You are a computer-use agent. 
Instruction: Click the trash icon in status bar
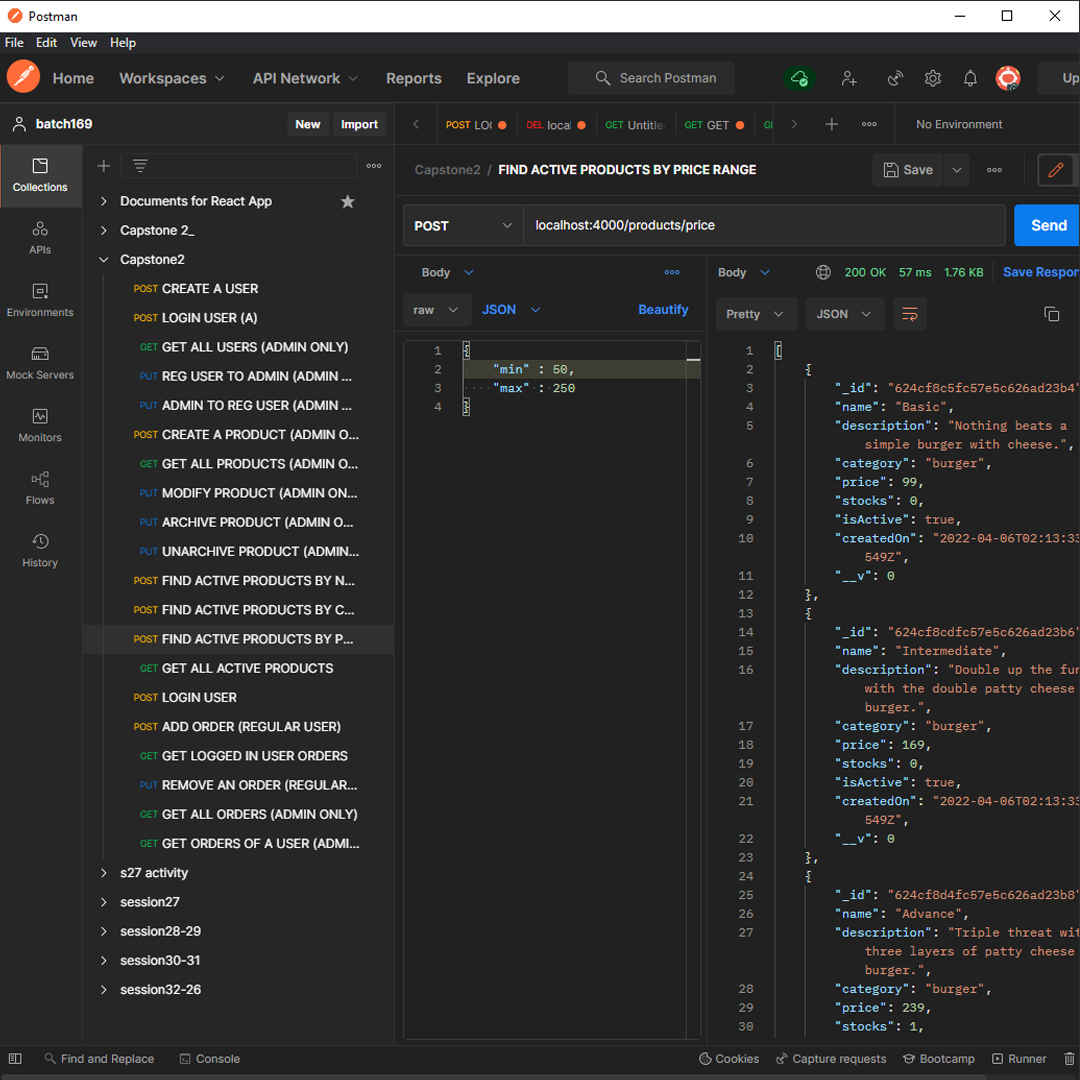tap(1069, 1059)
